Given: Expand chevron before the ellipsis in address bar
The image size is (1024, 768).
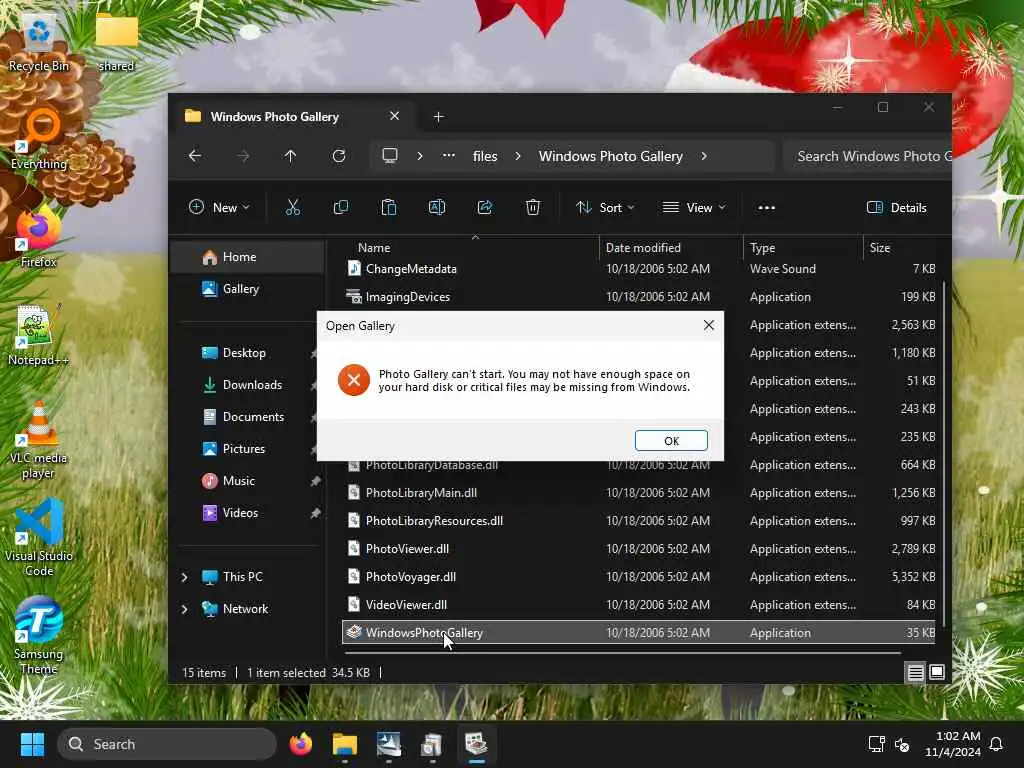Looking at the screenshot, I should tap(420, 156).
